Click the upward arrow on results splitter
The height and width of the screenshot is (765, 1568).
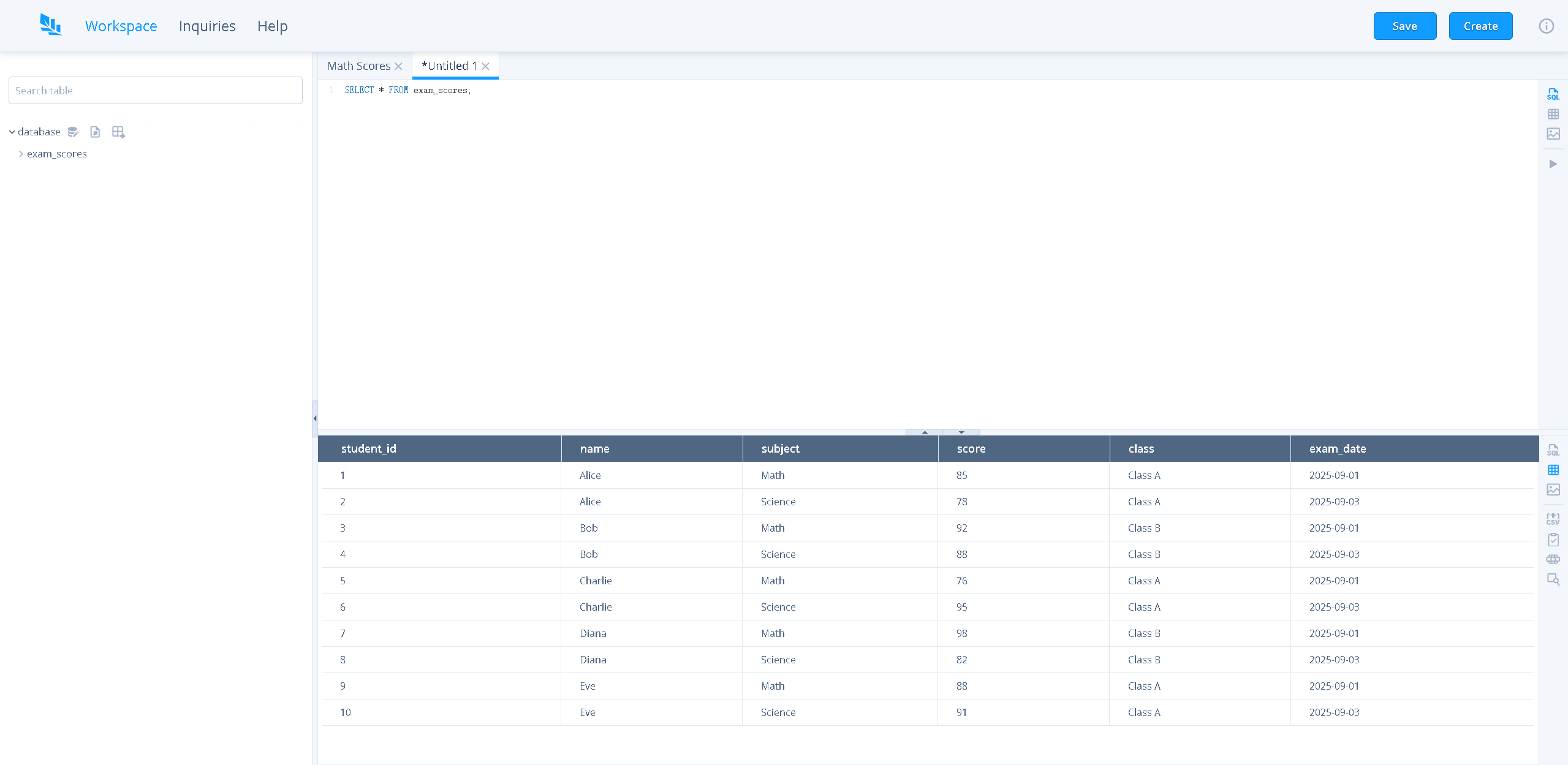924,432
